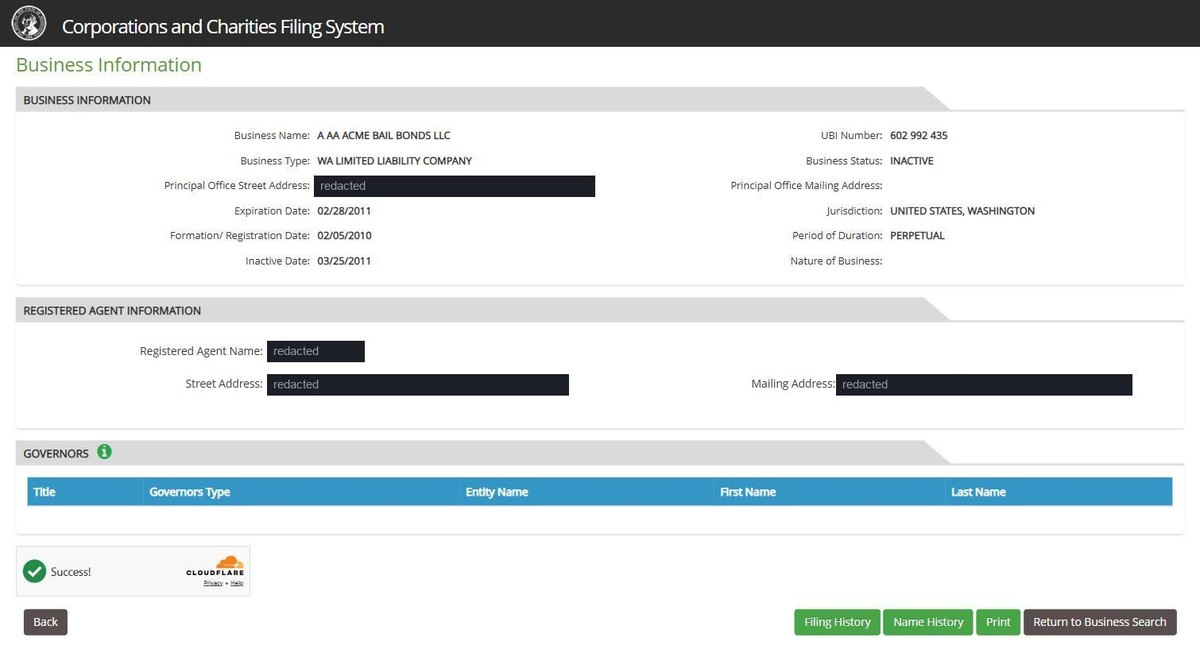Image resolution: width=1200 pixels, height=645 pixels.
Task: Click the redacted Registered Agent Name
Action: point(316,351)
